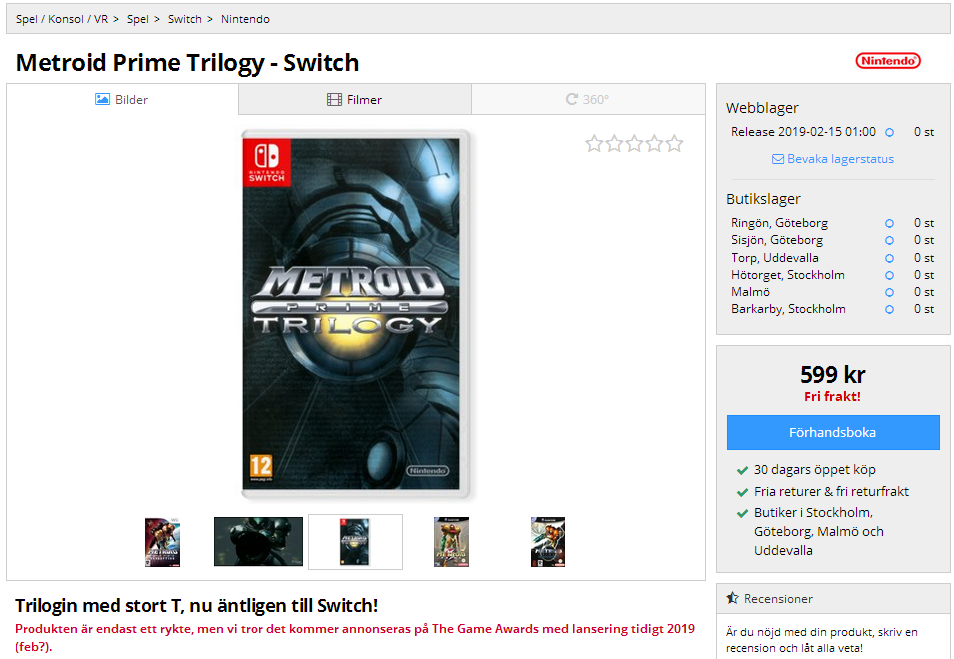
Task: Click the first rating star
Action: [x=594, y=144]
